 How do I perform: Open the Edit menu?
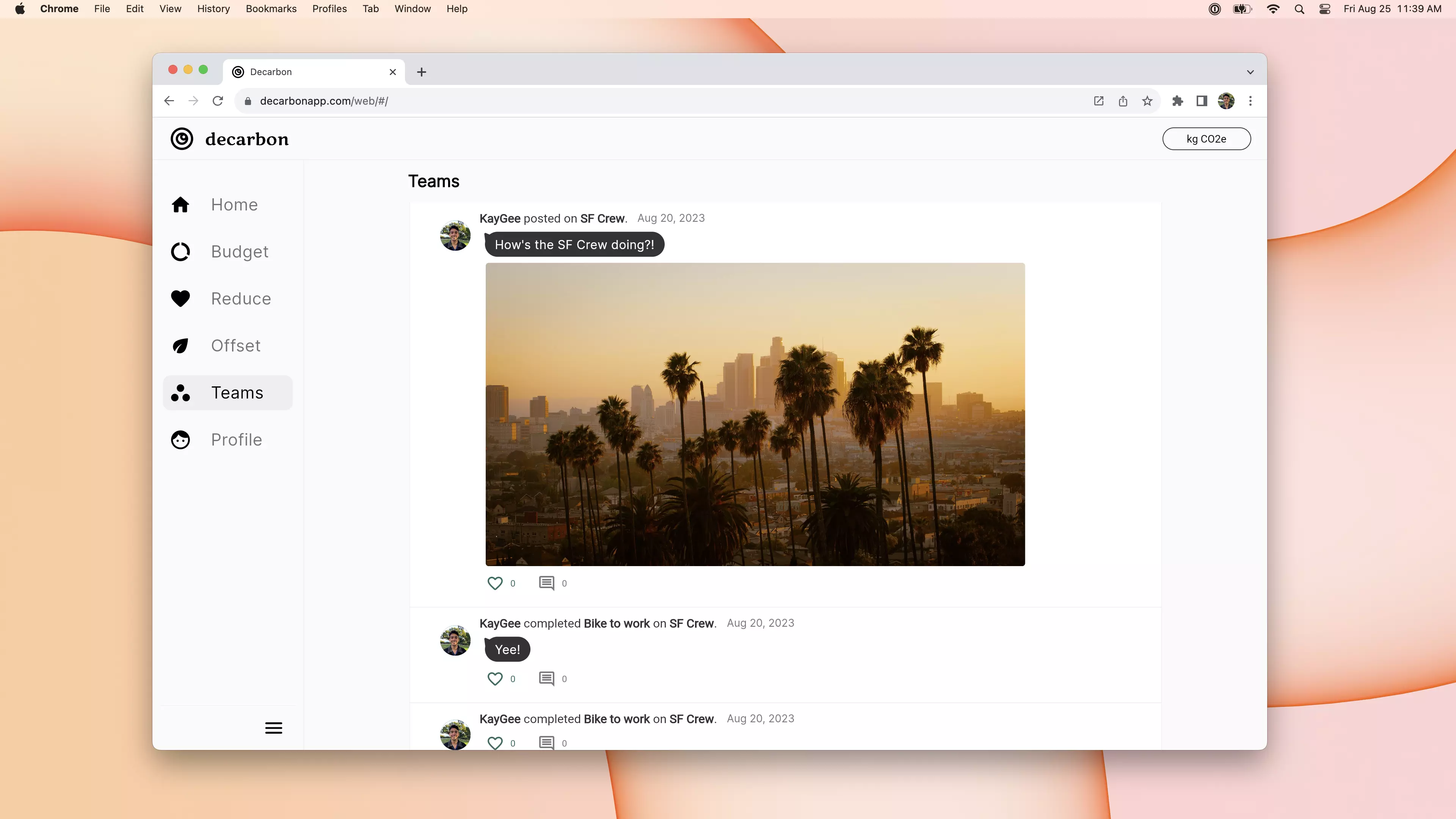pyautogui.click(x=135, y=8)
